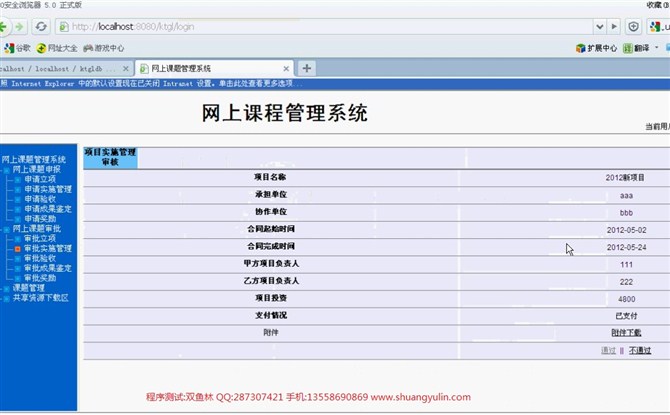Click the 承担单位 value aaa
This screenshot has height=415, width=670.
click(626, 196)
